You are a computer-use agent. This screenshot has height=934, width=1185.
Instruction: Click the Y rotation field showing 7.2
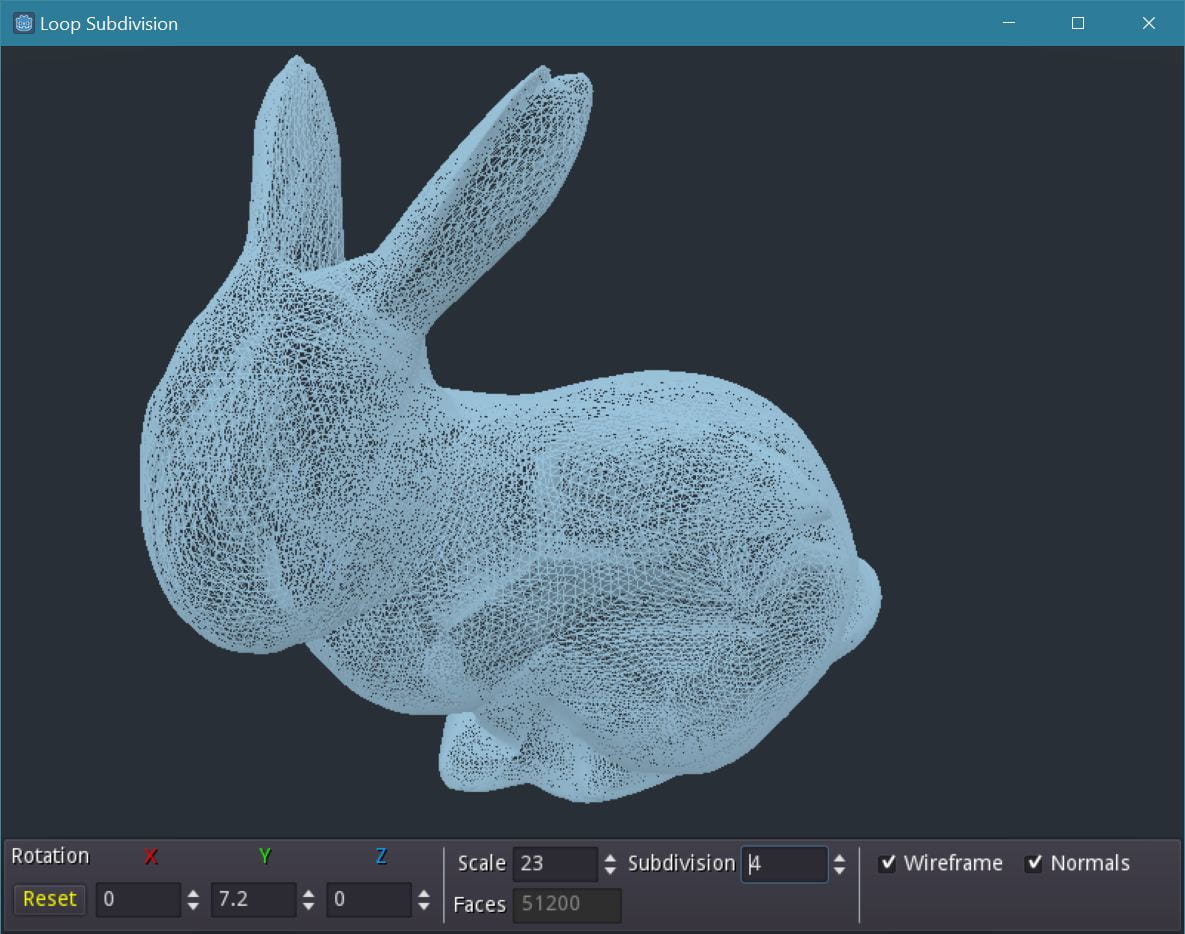pos(253,899)
